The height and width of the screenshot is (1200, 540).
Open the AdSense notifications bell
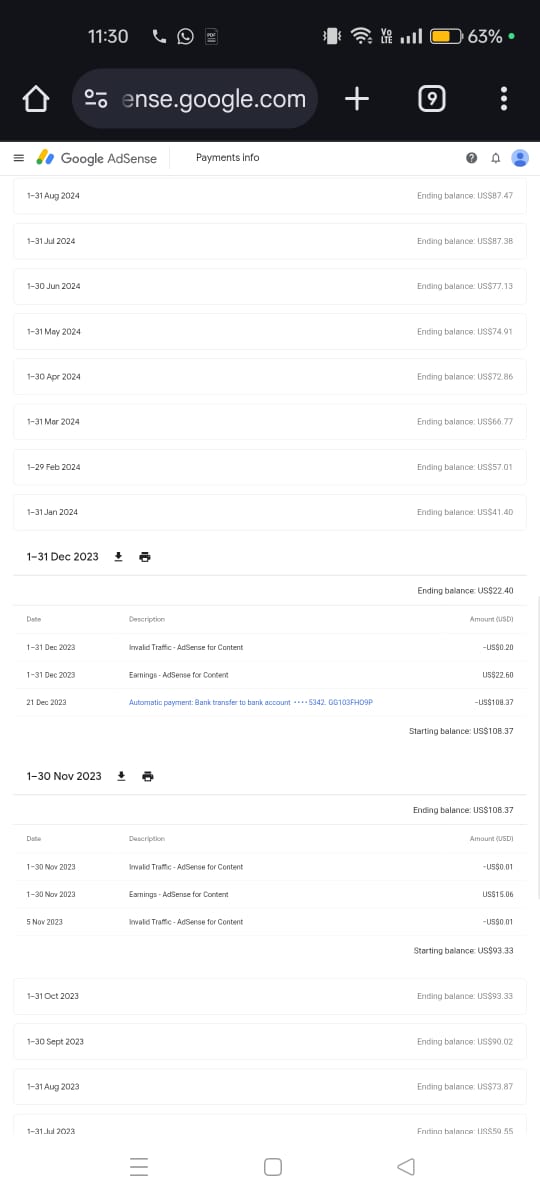pos(496,158)
